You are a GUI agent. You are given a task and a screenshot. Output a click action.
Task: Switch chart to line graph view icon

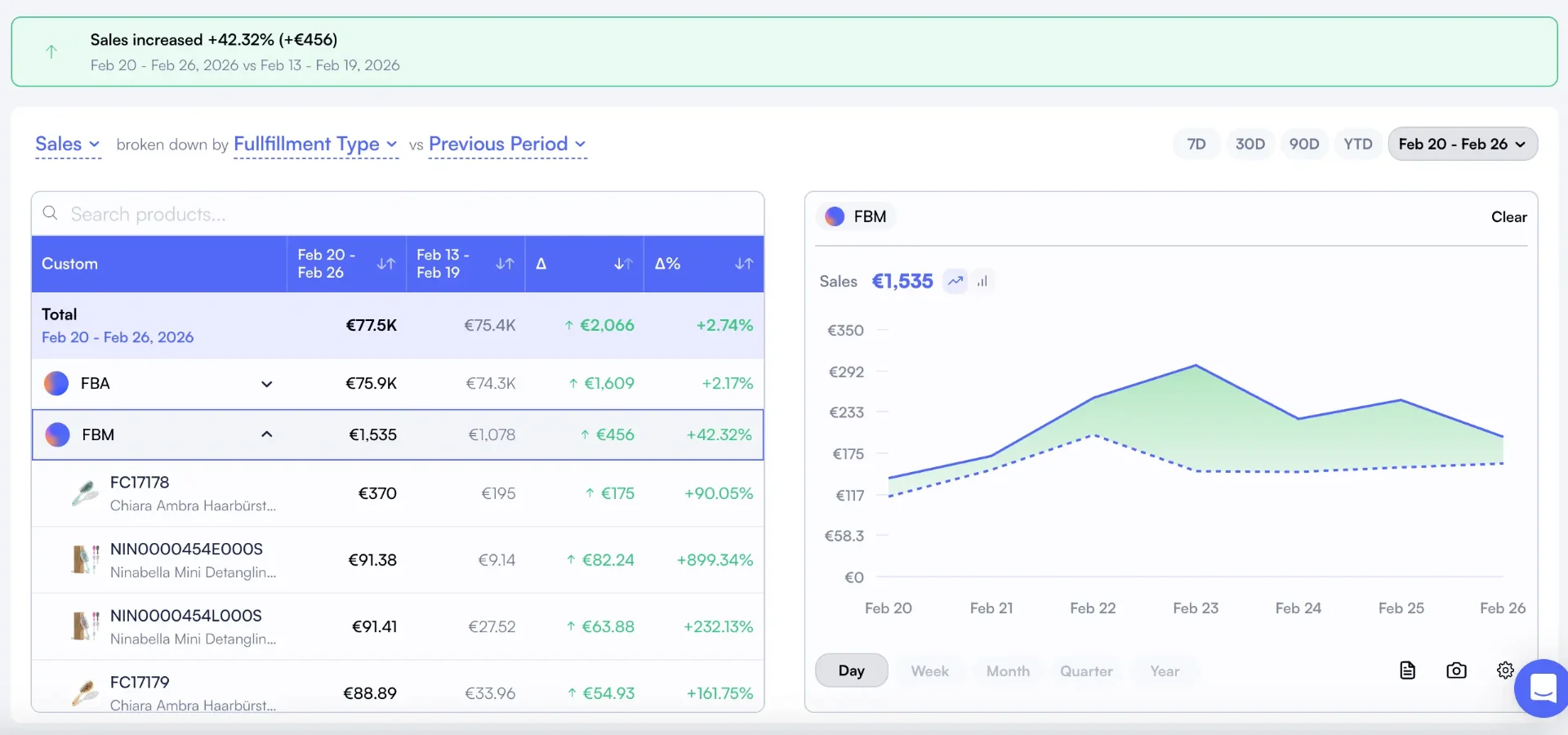[955, 281]
